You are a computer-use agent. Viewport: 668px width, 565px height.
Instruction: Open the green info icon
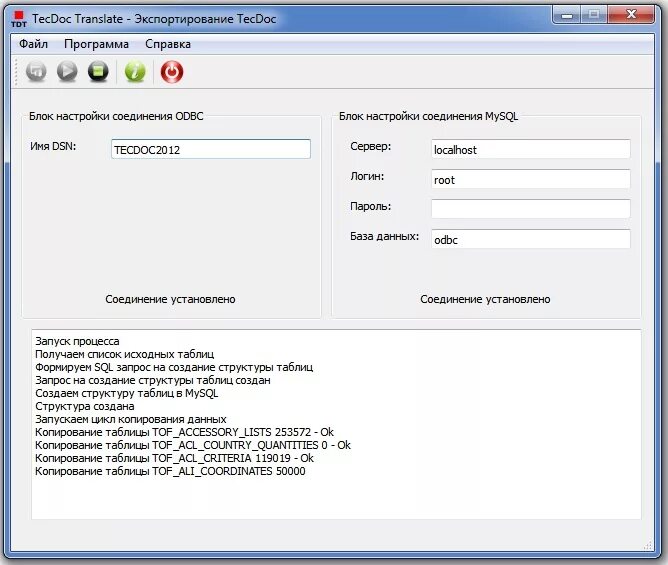tap(135, 71)
